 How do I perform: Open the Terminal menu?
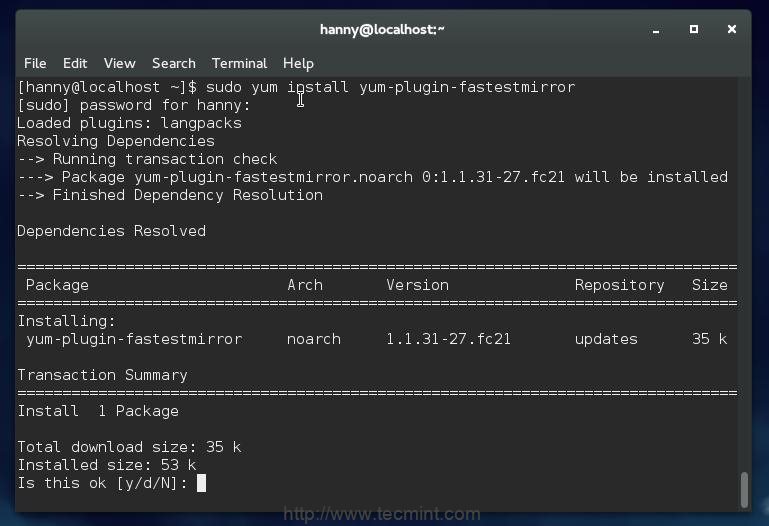239,63
